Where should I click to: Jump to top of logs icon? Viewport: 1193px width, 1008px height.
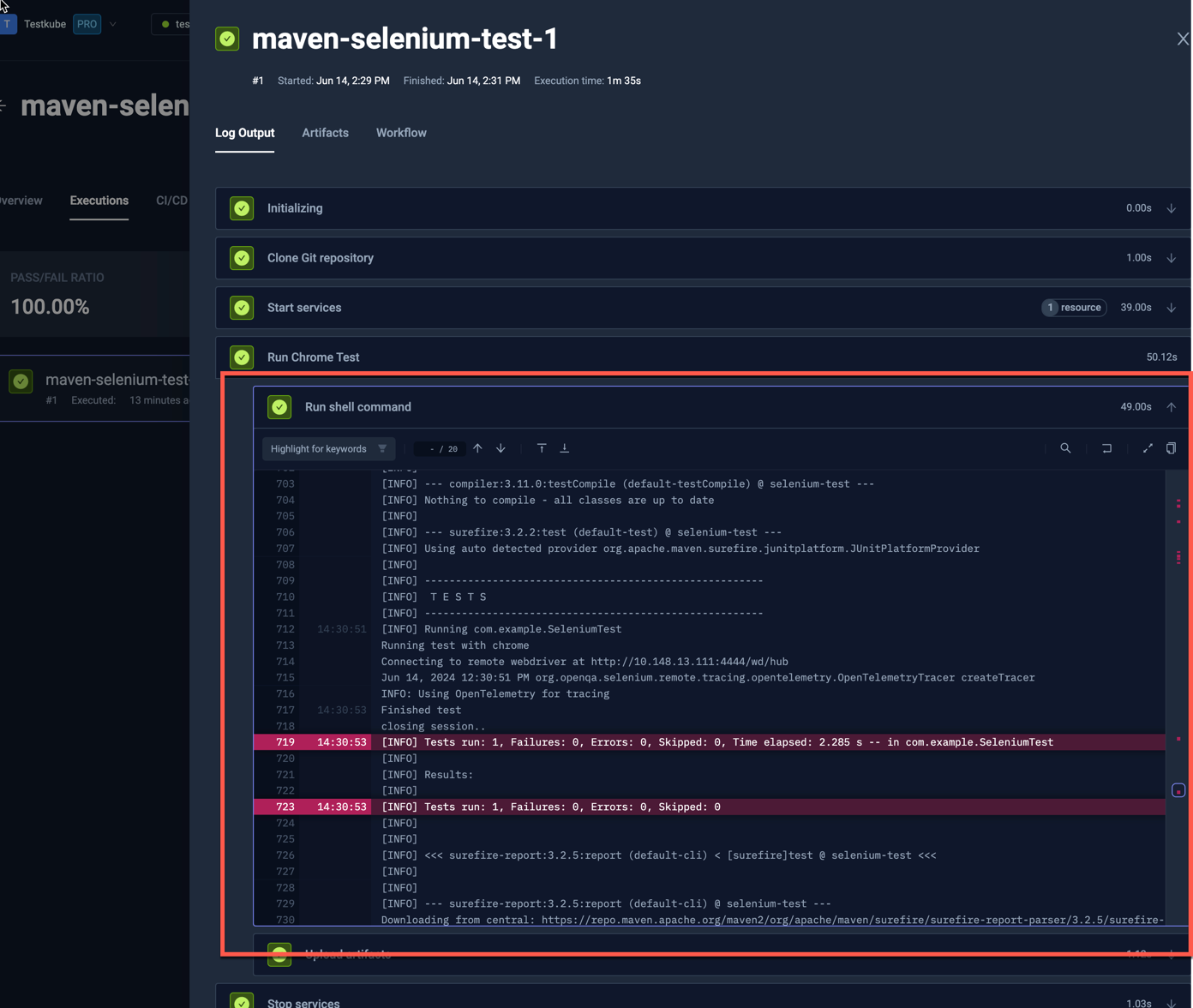(x=542, y=447)
